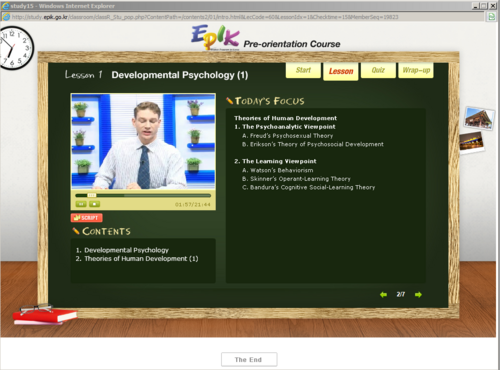This screenshot has height=370, width=500.
Task: Go to previous page with left green arrow
Action: pyautogui.click(x=383, y=295)
